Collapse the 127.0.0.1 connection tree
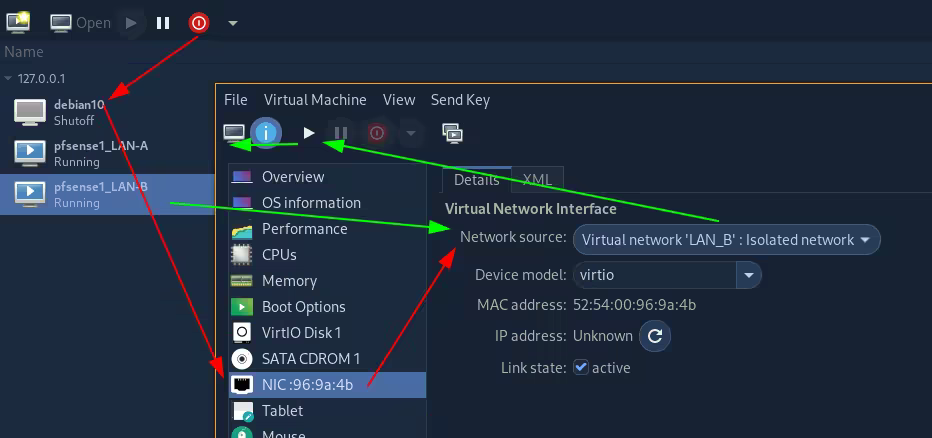 8,78
